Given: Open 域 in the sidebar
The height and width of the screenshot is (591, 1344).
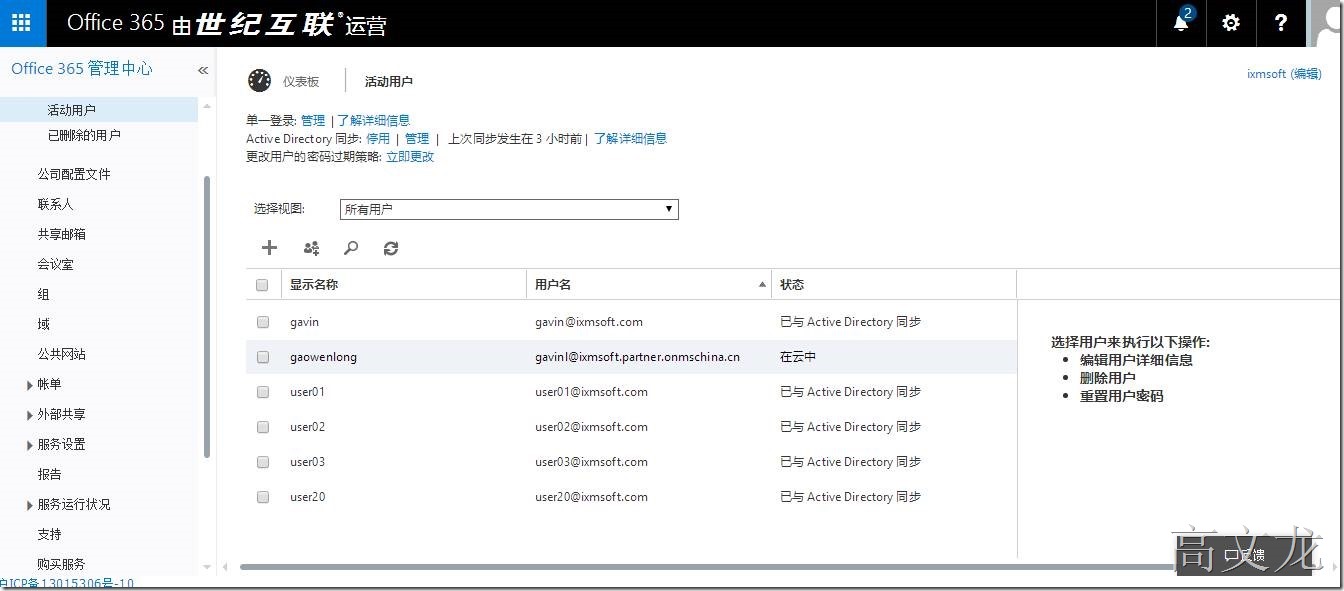Looking at the screenshot, I should click(x=44, y=324).
